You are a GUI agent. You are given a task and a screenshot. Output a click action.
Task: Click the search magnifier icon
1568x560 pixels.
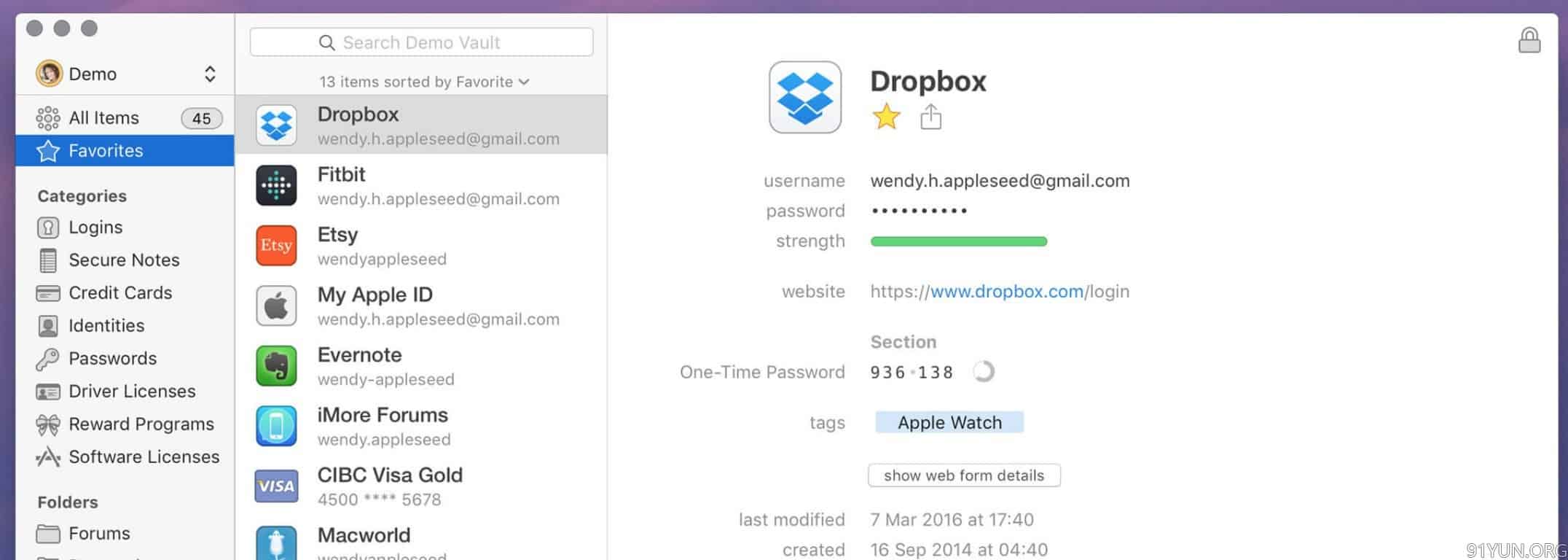[327, 43]
